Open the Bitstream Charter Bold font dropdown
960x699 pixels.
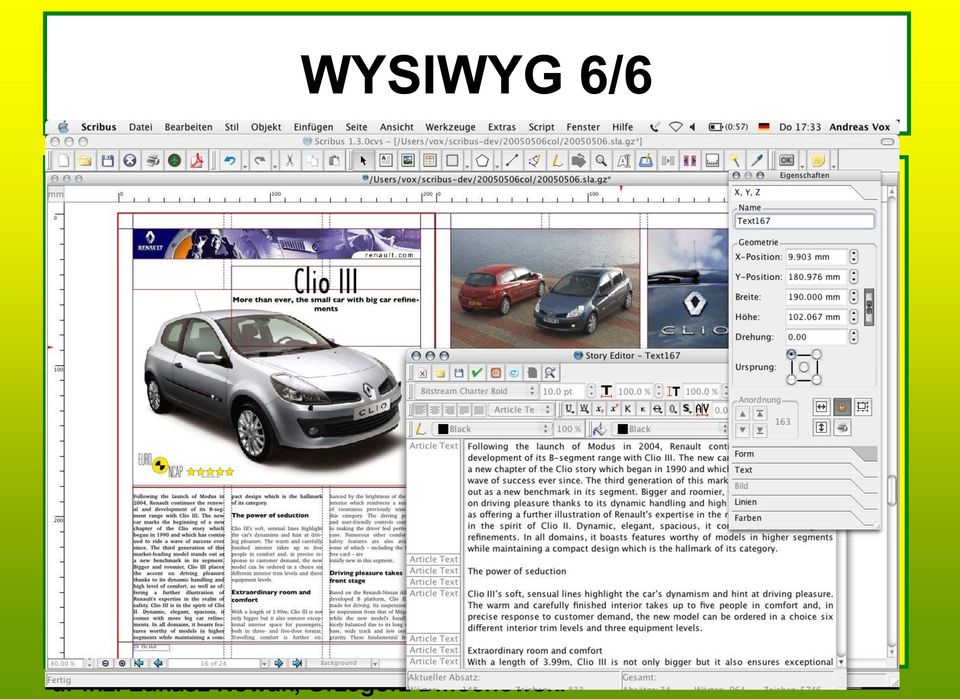(476, 391)
